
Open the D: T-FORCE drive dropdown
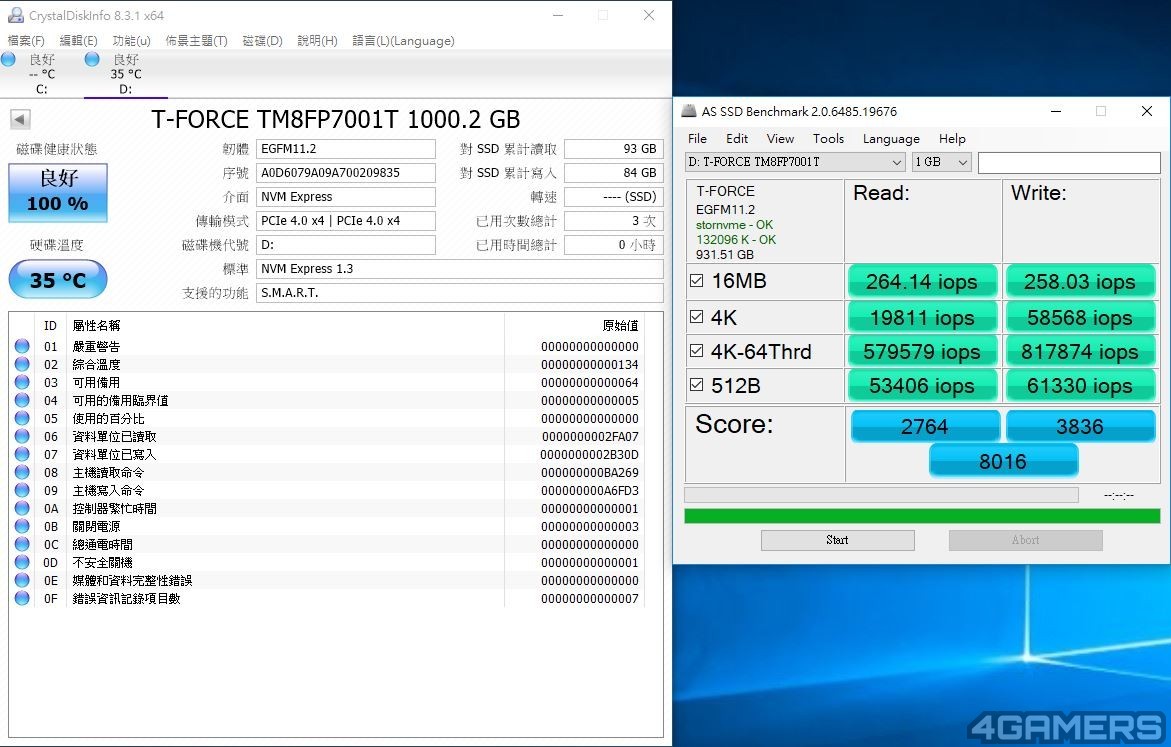795,162
